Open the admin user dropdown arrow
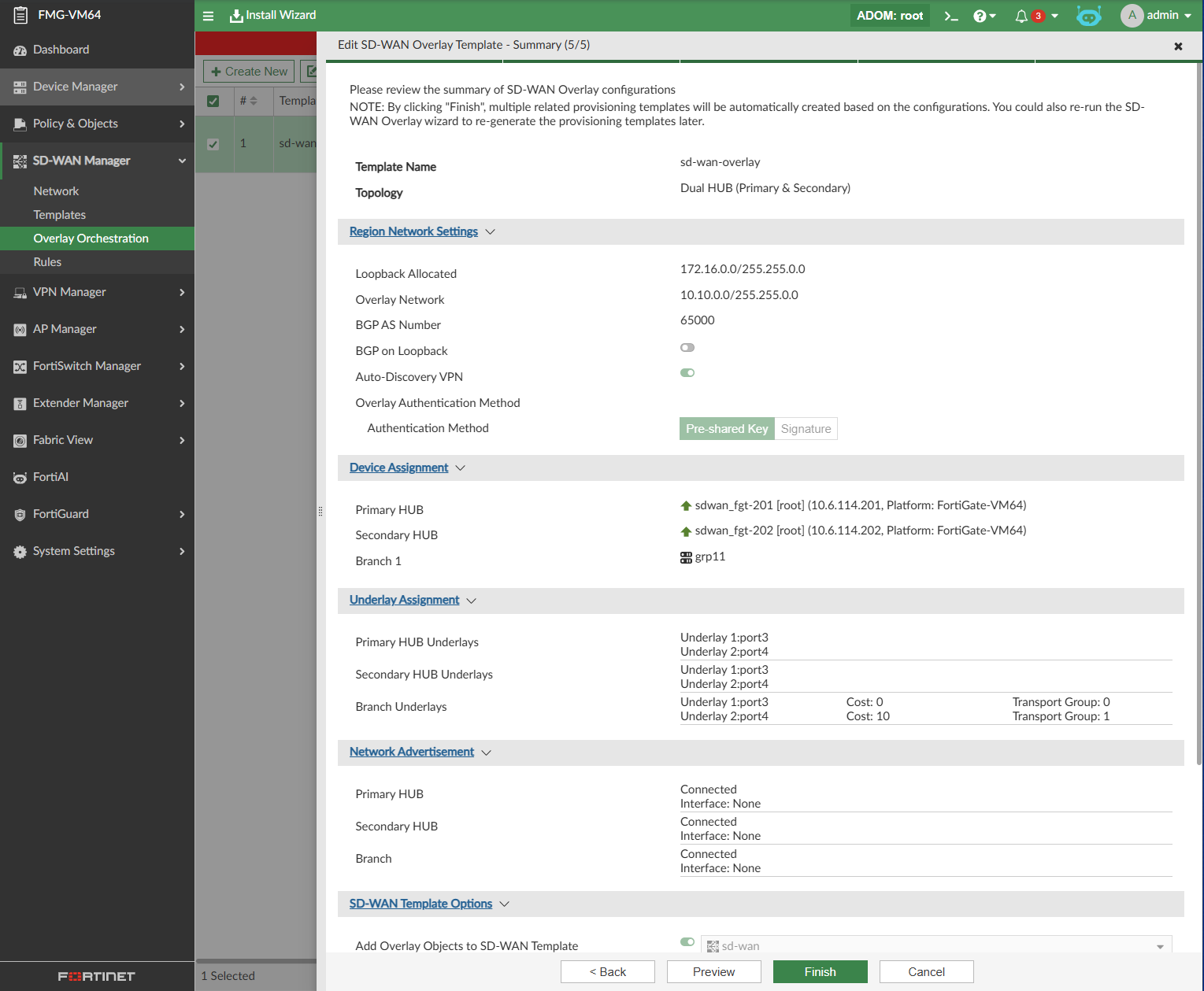The image size is (1204, 991). 1187,16
